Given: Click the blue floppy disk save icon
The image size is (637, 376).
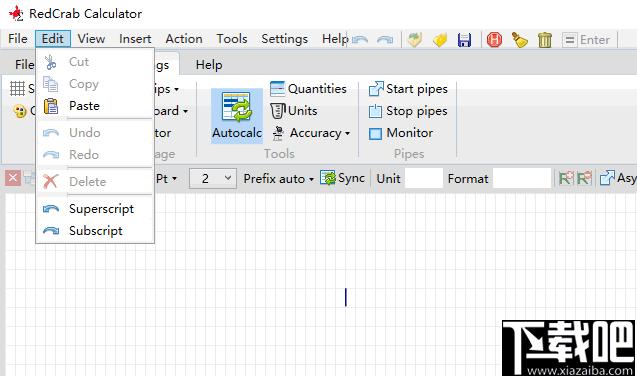Looking at the screenshot, I should (464, 40).
